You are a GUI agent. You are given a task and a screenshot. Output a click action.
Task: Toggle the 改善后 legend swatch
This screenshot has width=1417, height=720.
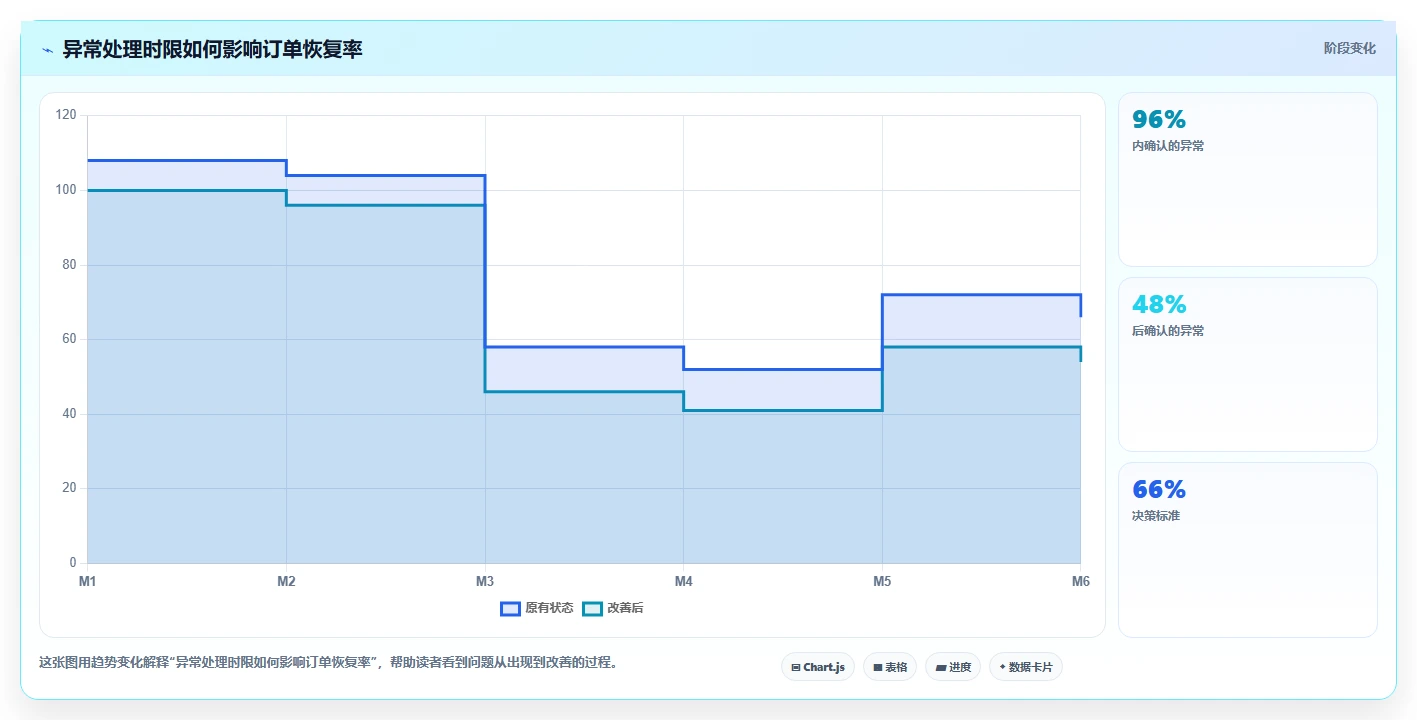coord(592,608)
